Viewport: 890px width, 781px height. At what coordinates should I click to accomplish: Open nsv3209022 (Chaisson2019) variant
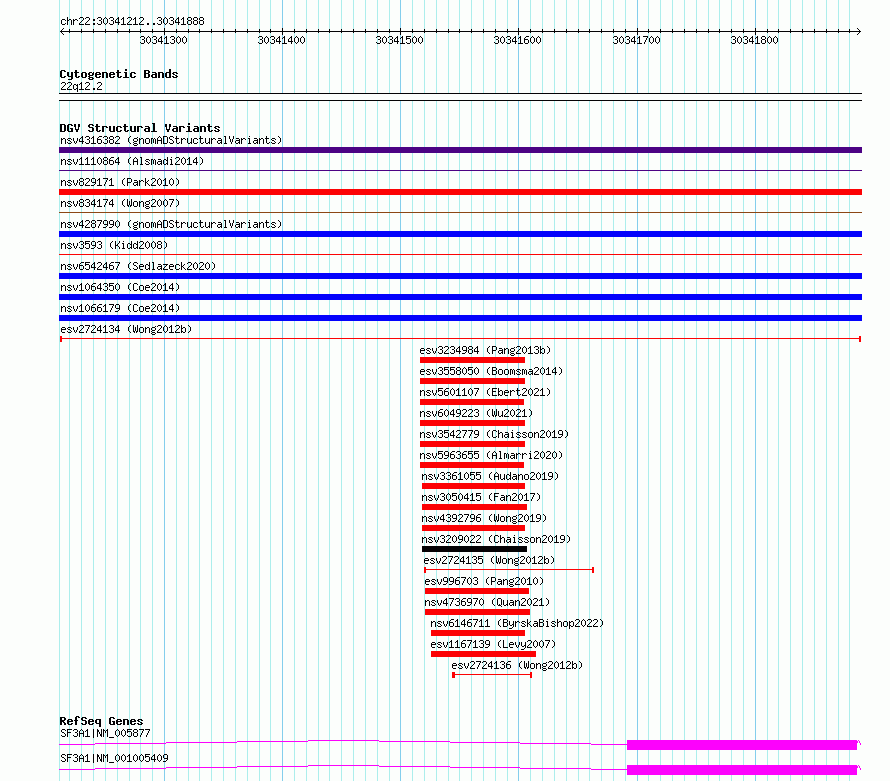point(496,539)
